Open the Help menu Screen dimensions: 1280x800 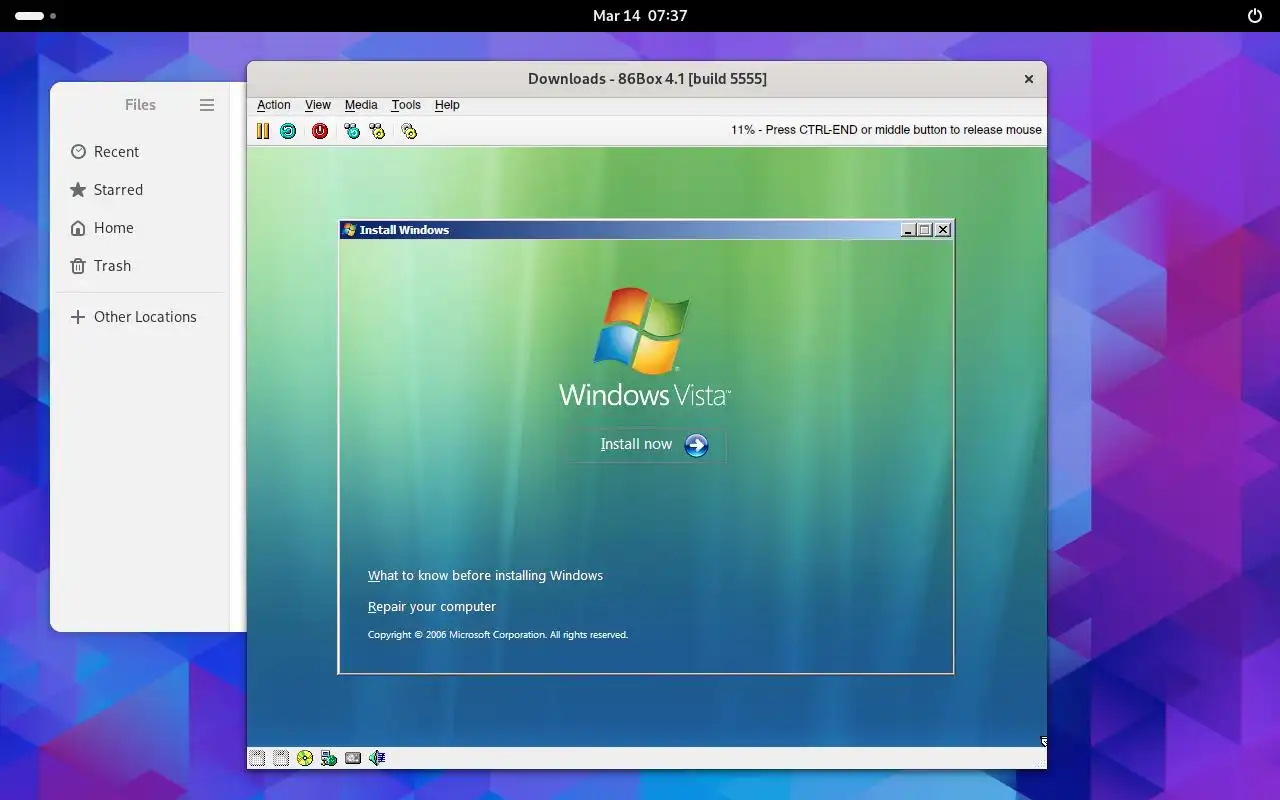click(447, 105)
